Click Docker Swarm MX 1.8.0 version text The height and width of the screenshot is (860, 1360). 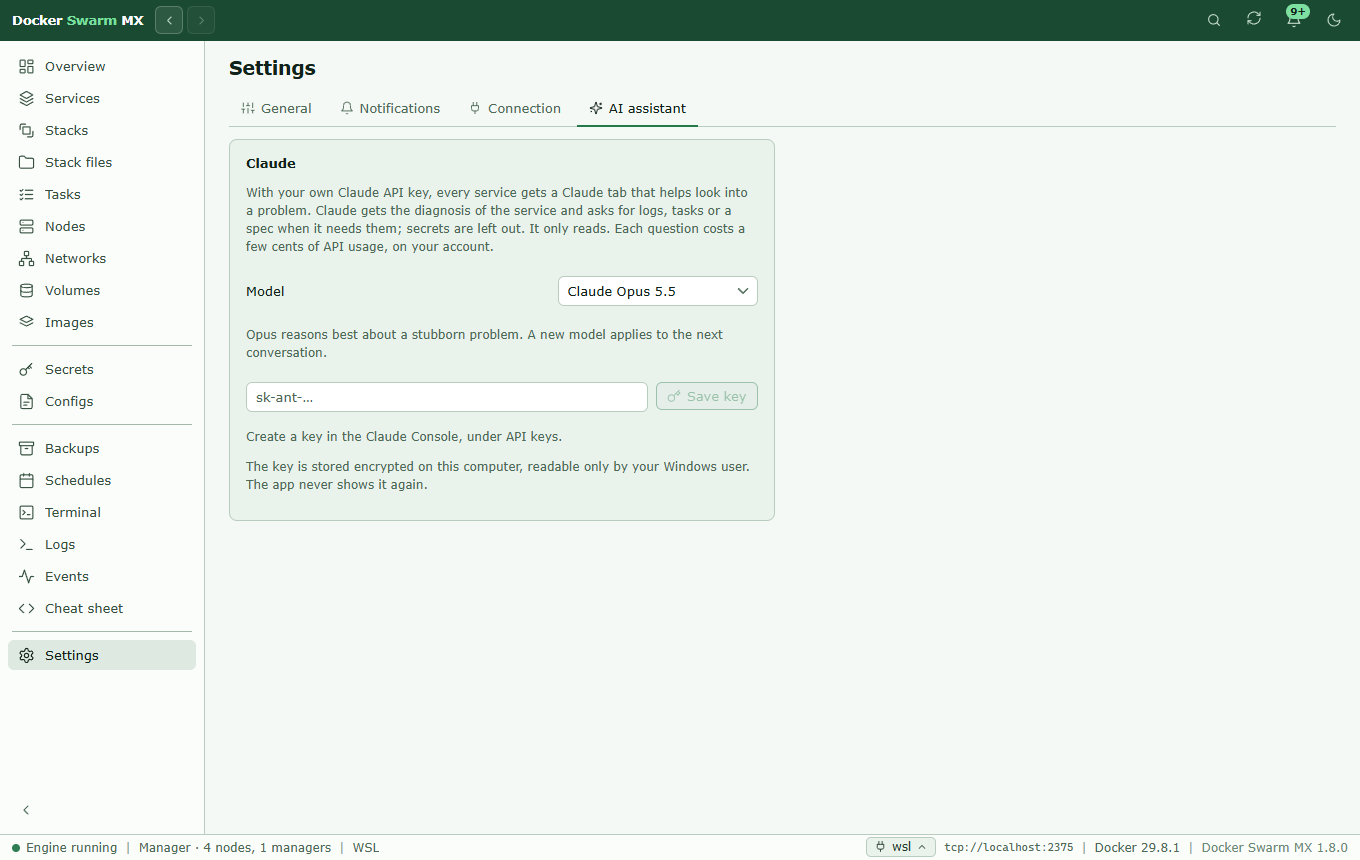pos(1274,847)
